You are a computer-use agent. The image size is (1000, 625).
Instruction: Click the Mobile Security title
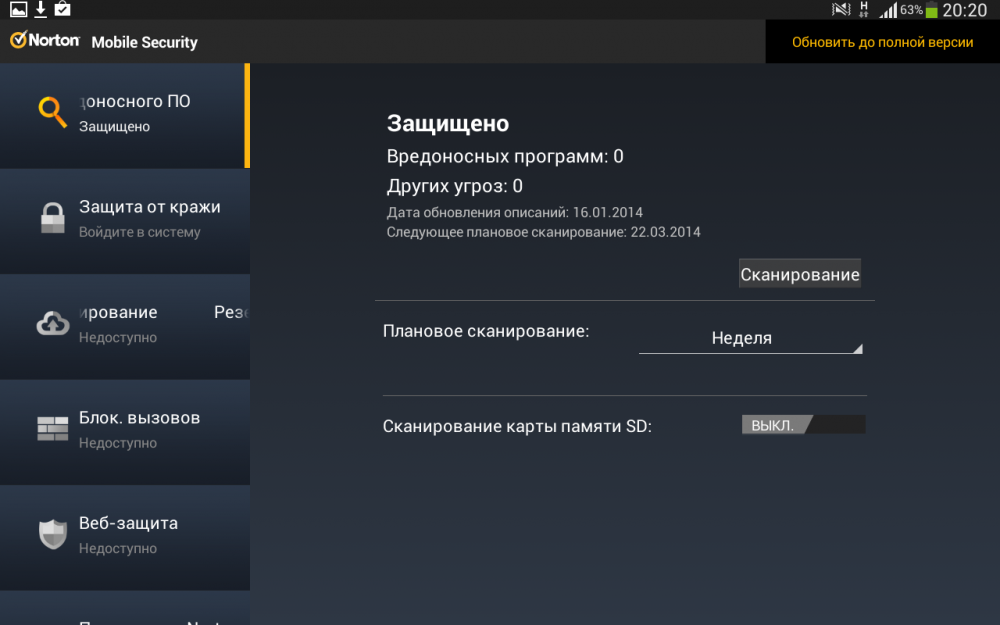[144, 42]
